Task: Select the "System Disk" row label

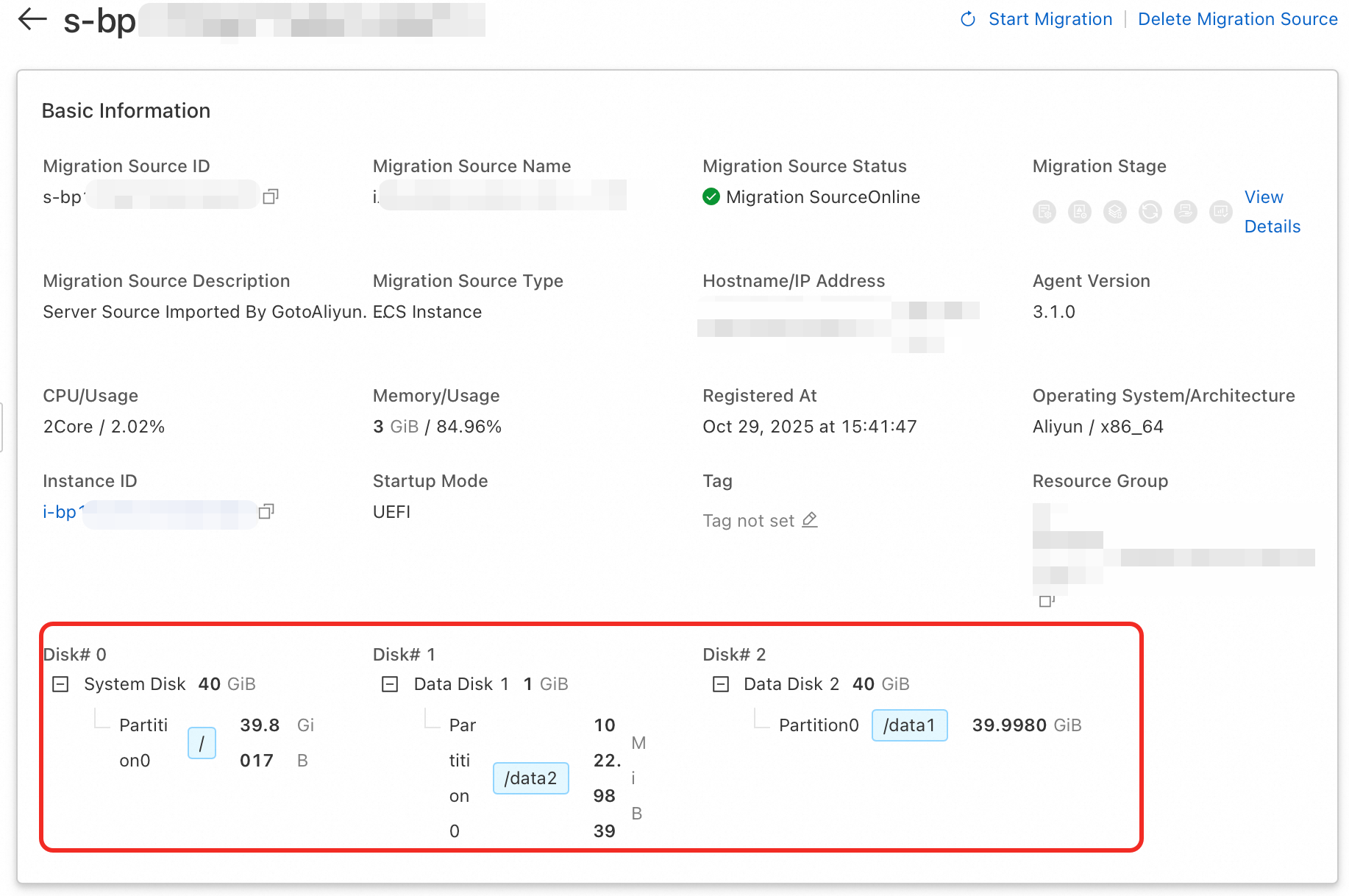Action: pos(135,684)
